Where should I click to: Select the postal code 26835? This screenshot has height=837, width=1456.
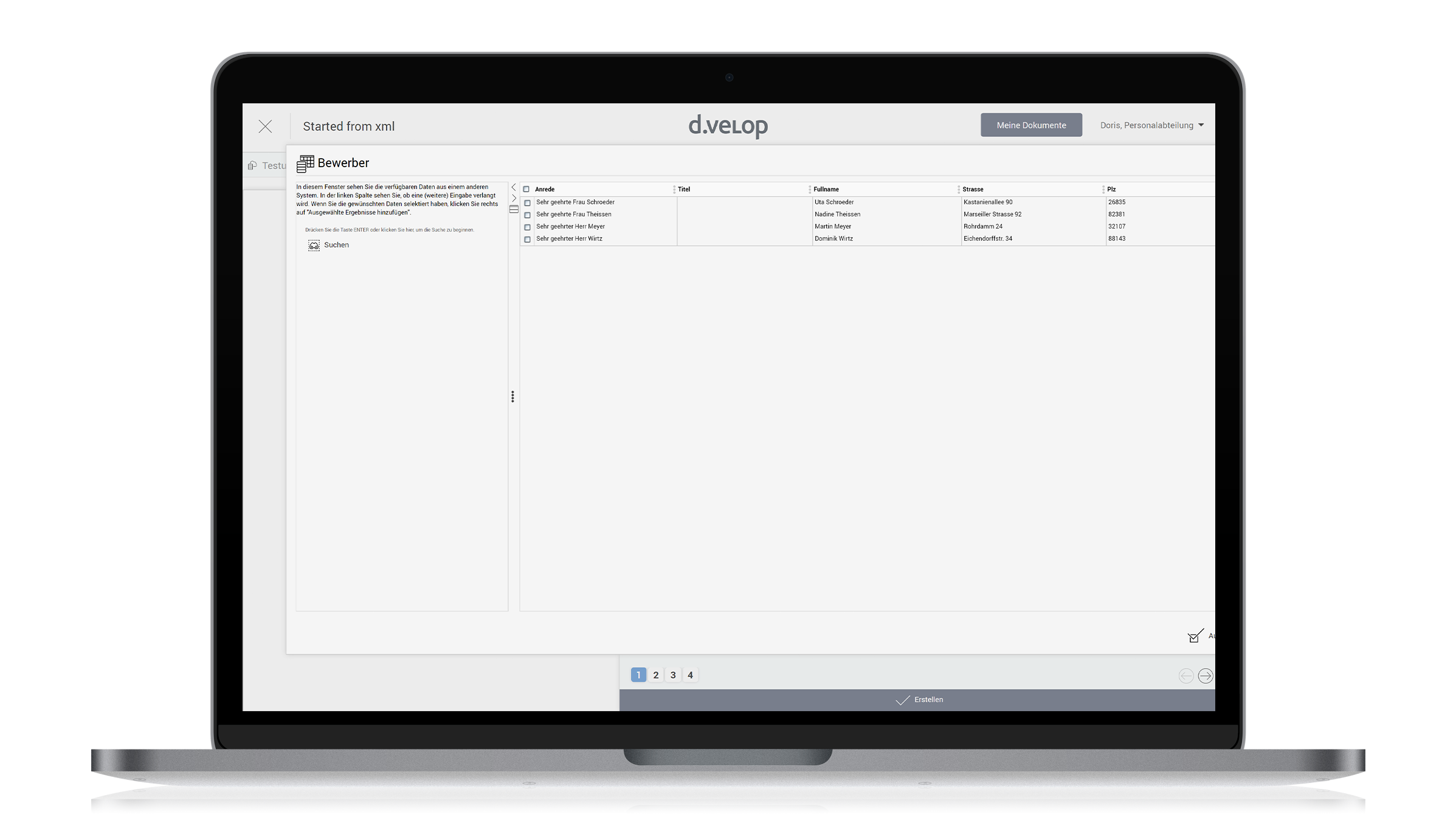coord(1117,202)
